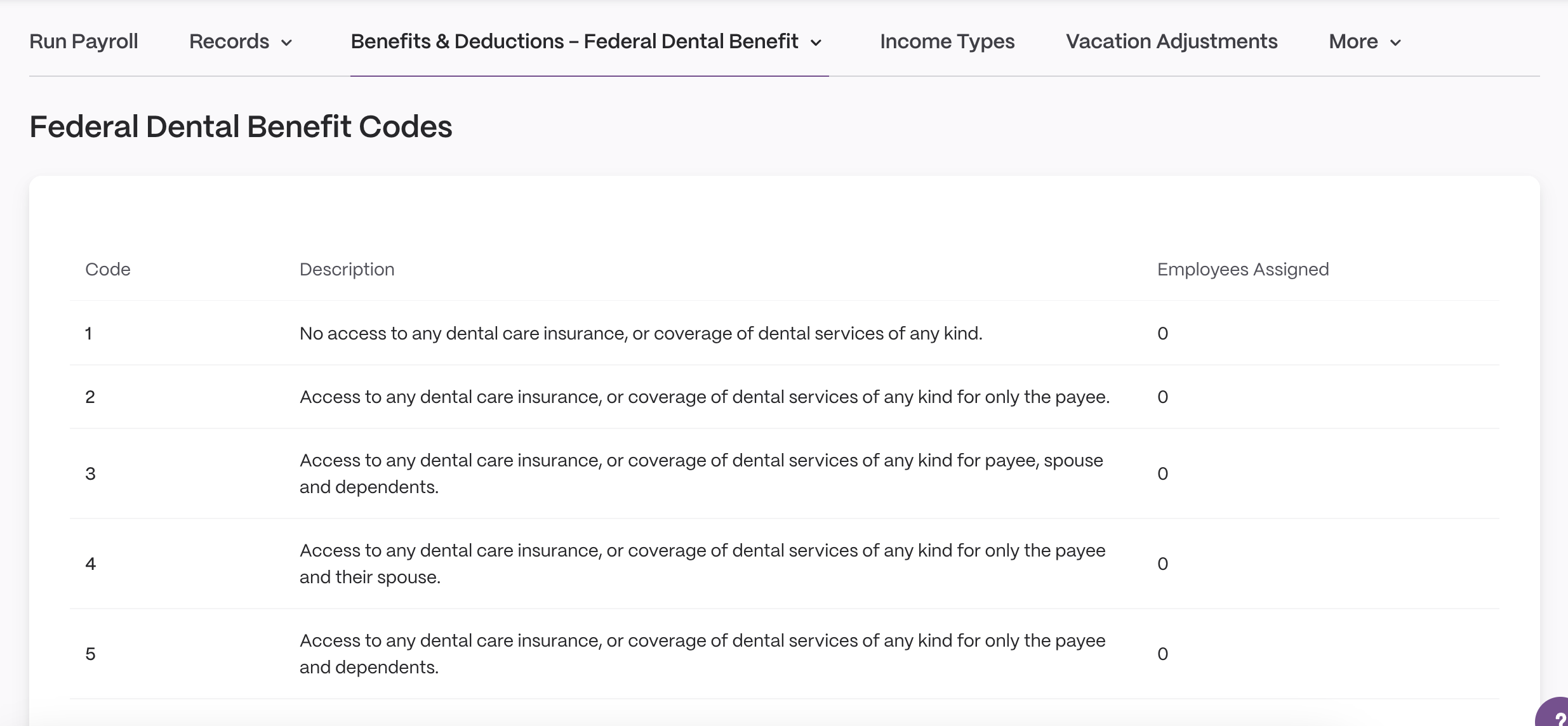Expand the Records dropdown chevron
Viewport: 1568px width, 726px height.
(x=286, y=43)
